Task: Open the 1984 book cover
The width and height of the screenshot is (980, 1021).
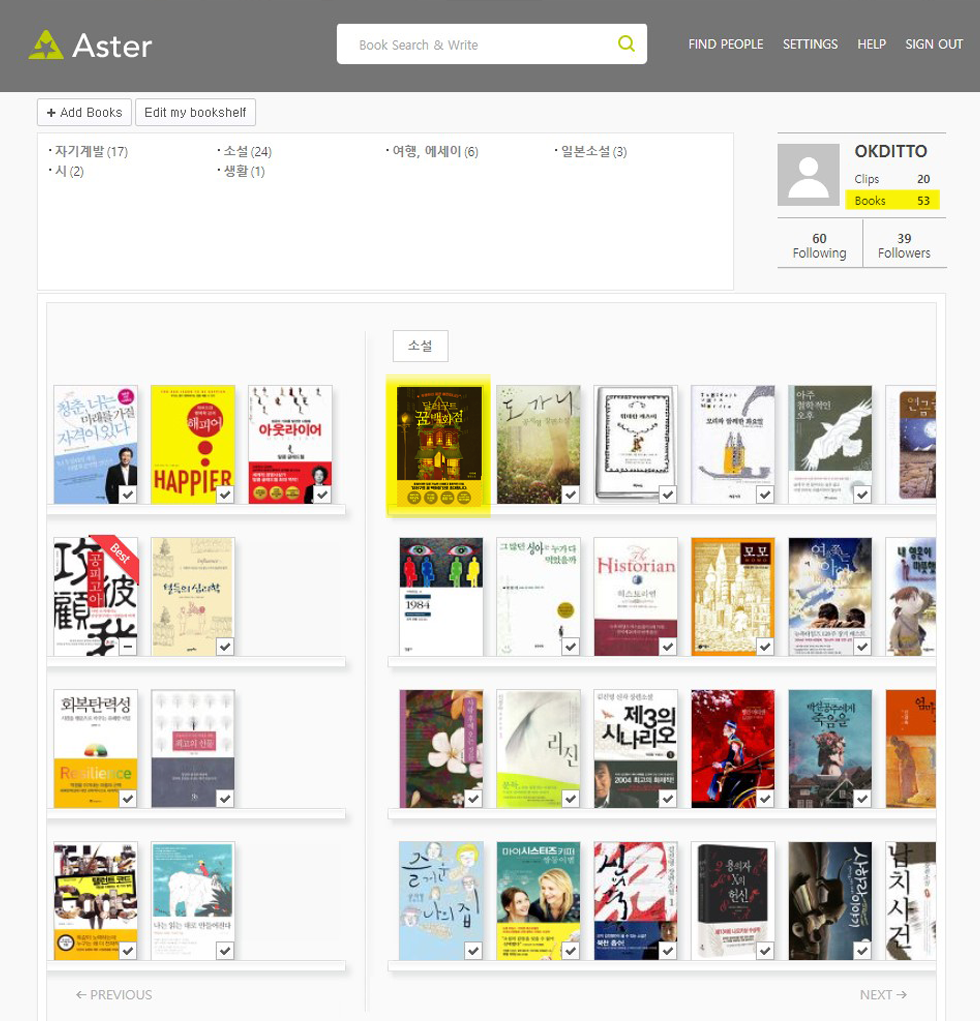Action: (441, 596)
